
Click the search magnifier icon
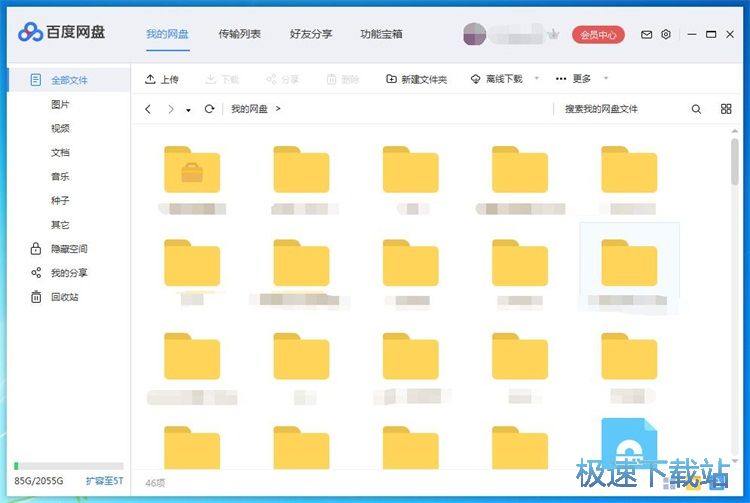[696, 109]
